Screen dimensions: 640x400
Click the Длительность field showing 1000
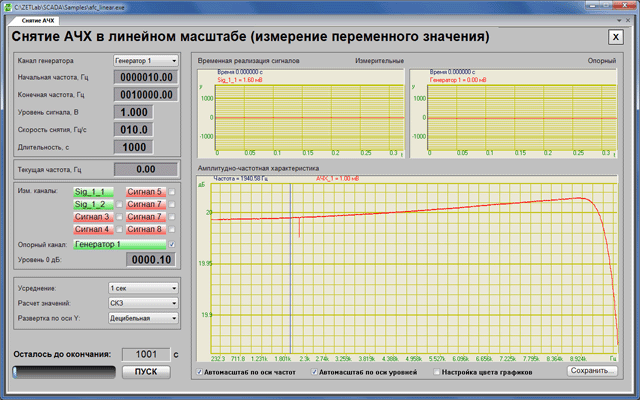(133, 147)
